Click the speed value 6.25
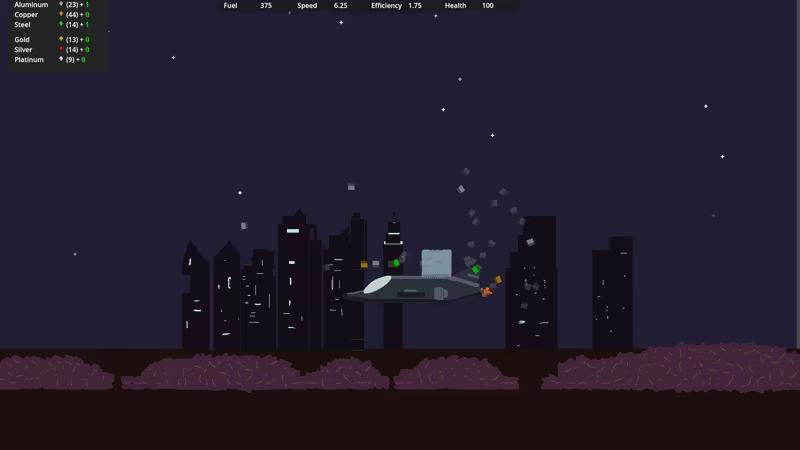 click(x=340, y=6)
